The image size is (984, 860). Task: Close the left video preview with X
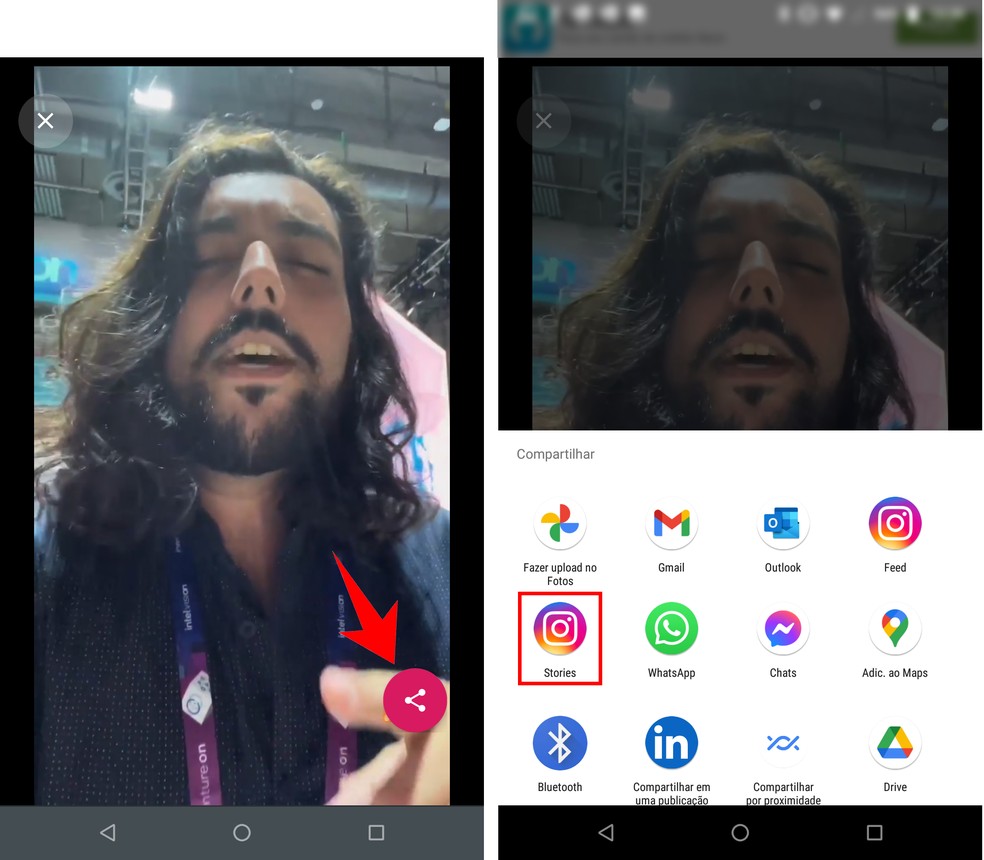[45, 121]
